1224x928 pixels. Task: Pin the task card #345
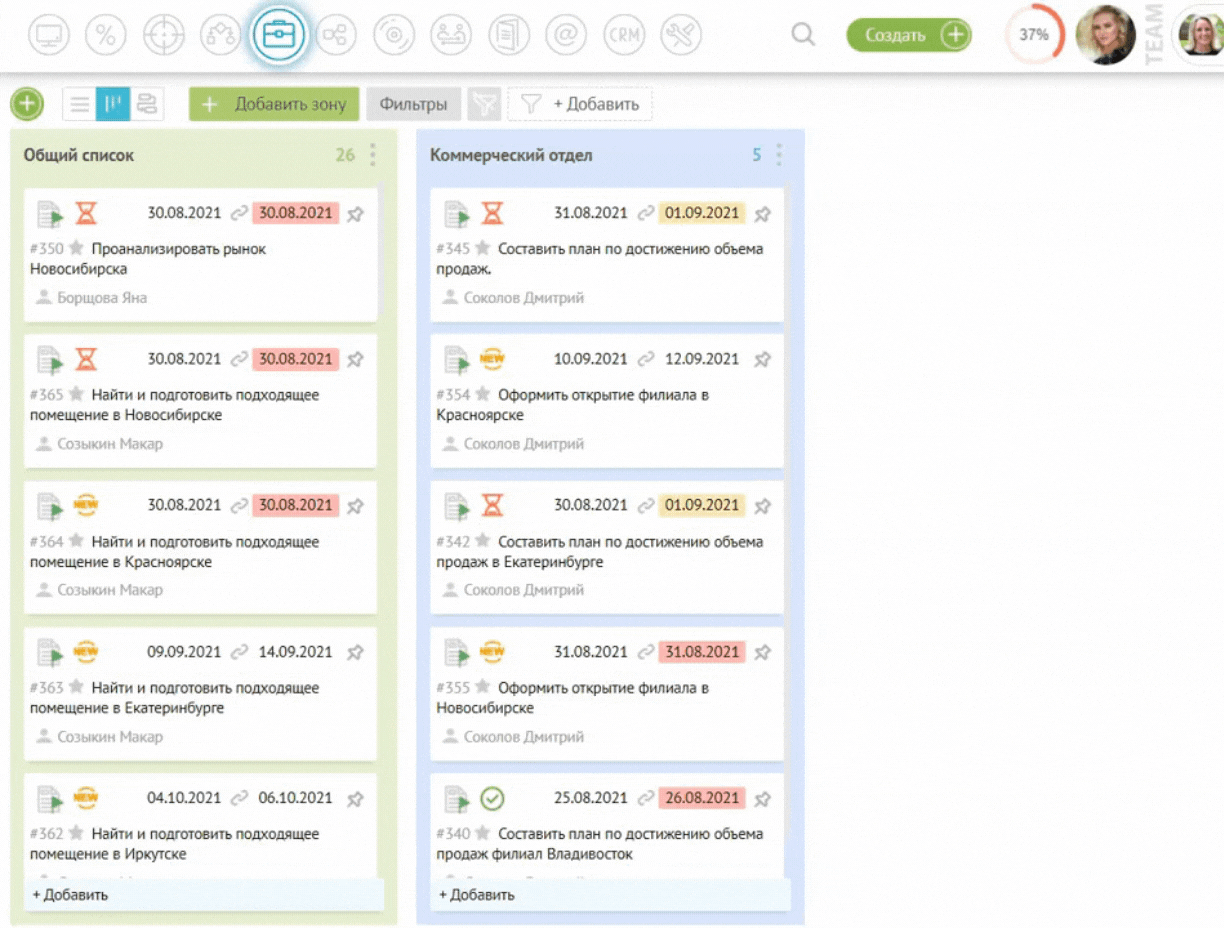pos(764,213)
